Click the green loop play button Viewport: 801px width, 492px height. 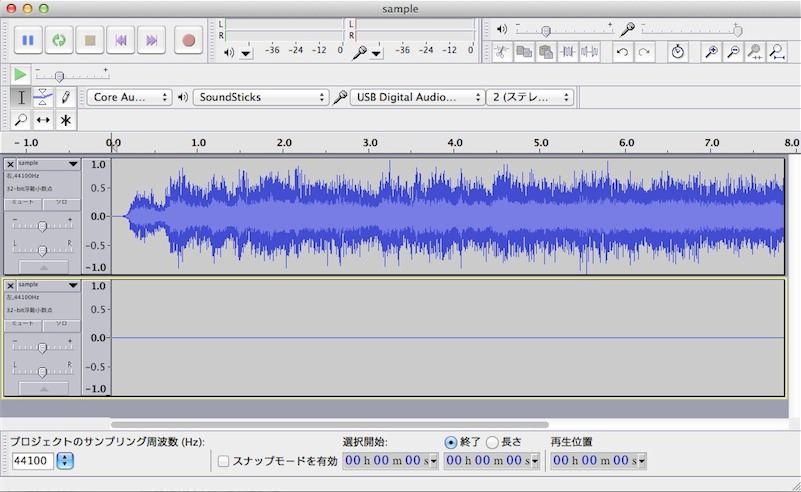tap(59, 40)
